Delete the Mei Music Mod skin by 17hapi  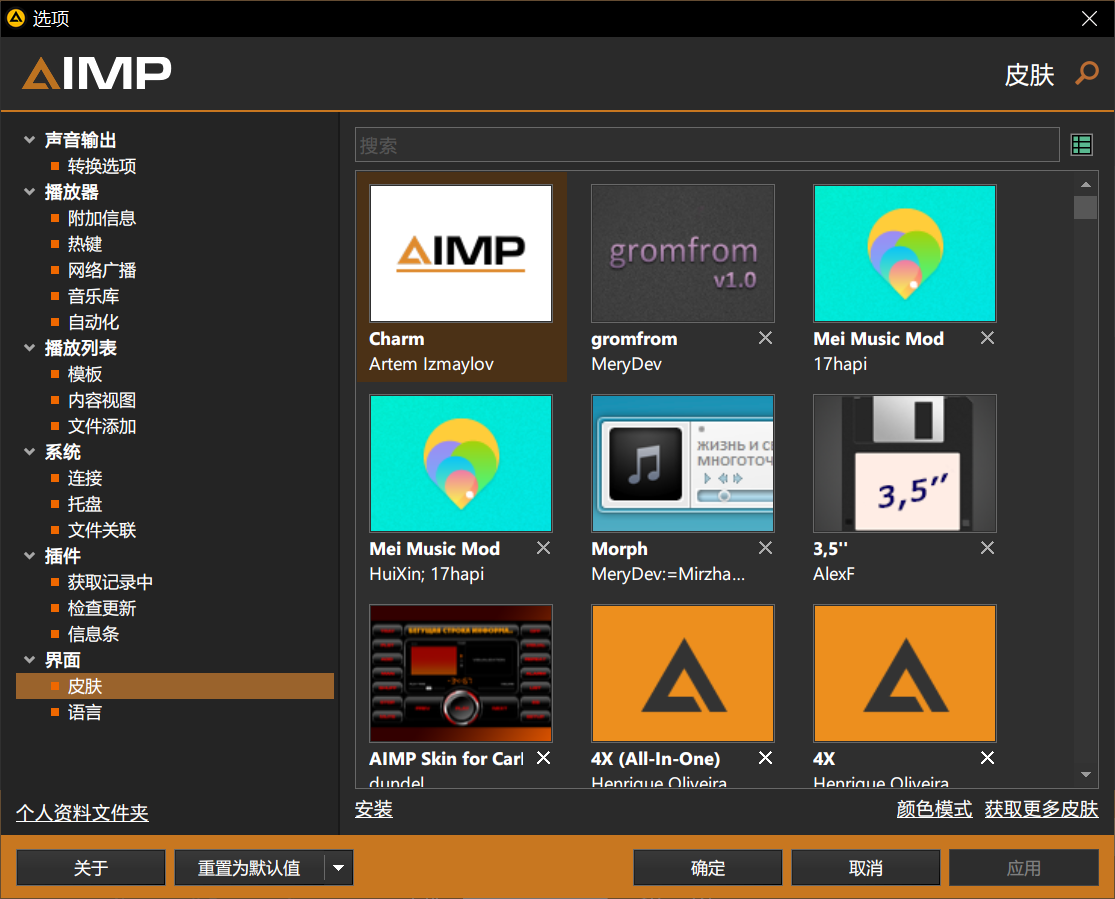click(x=987, y=338)
